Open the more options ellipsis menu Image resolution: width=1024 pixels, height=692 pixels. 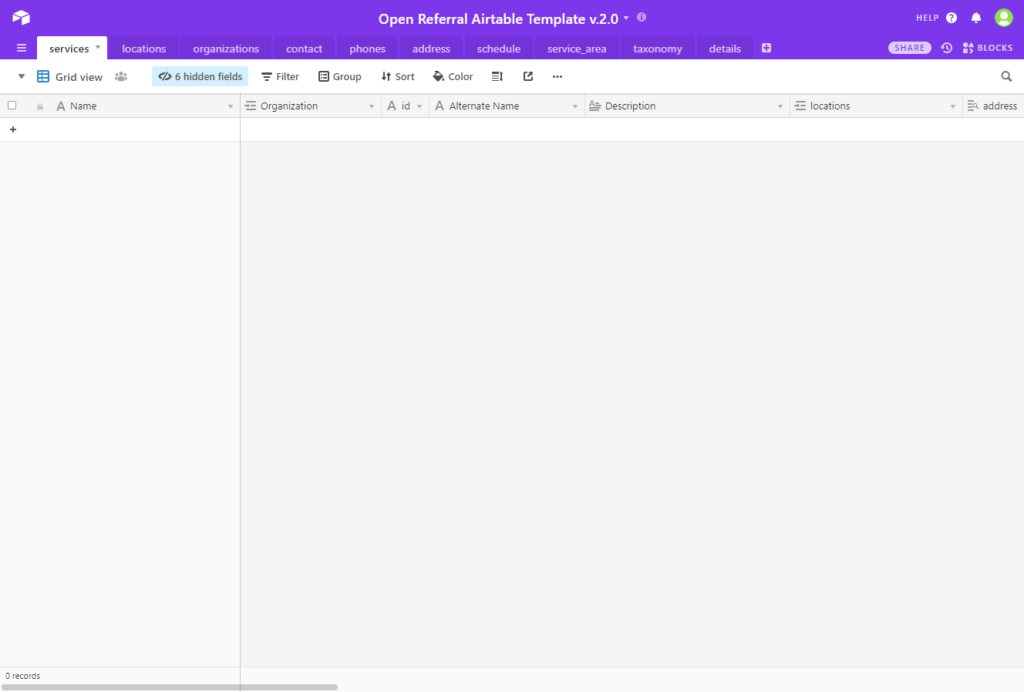(557, 76)
